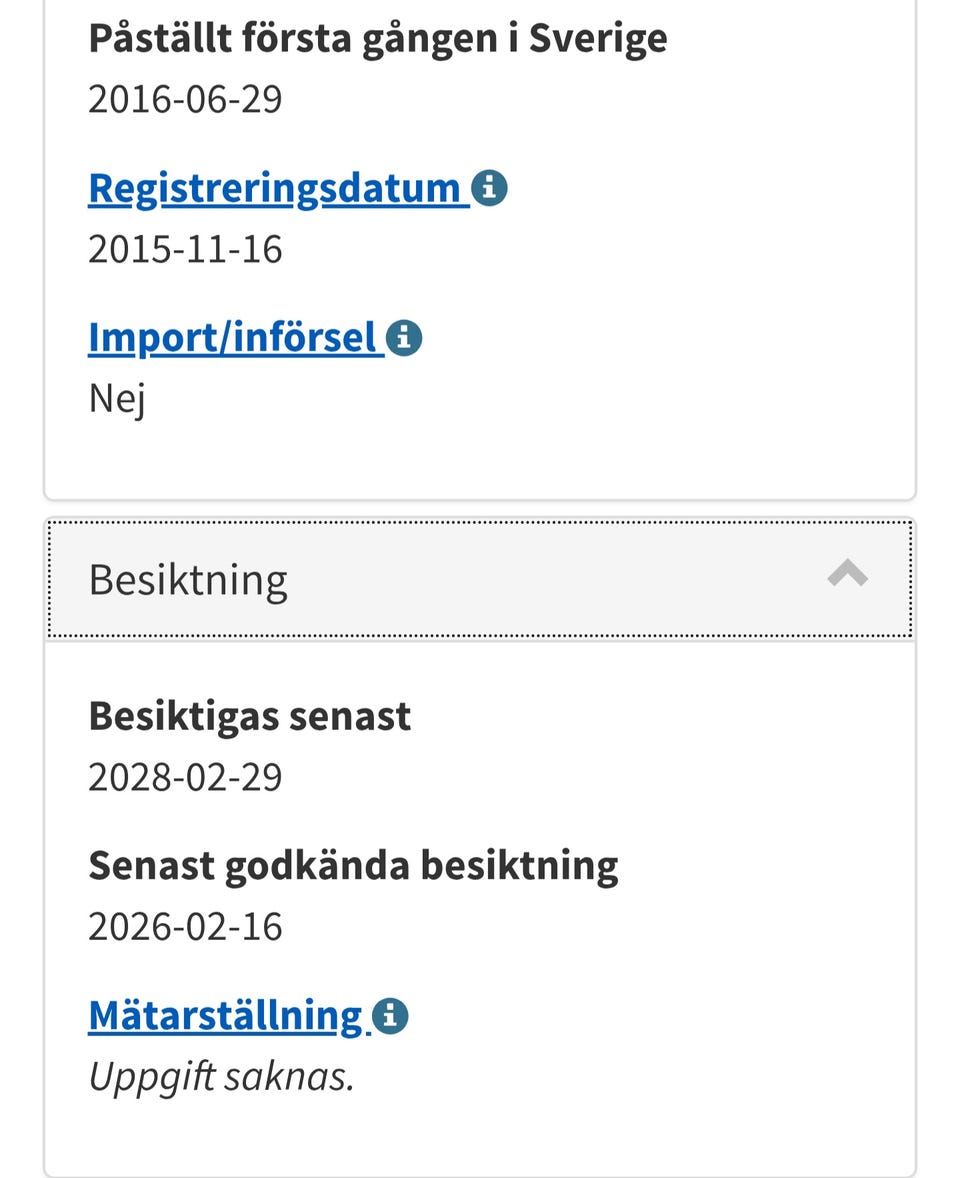Screen dimensions: 960x1178
Task: Click the info icon beside Mätarställning
Action: pos(390,1016)
